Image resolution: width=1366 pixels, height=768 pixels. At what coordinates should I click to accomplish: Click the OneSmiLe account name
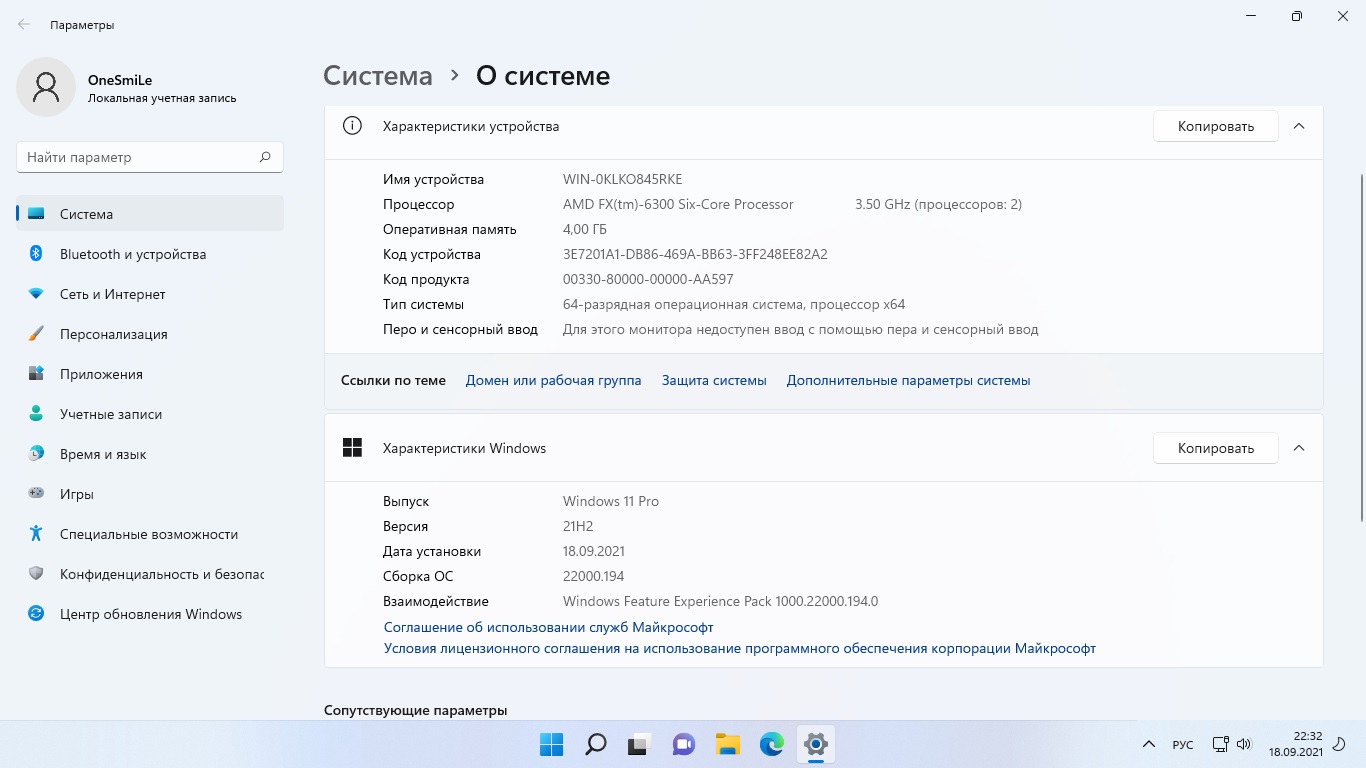pyautogui.click(x=120, y=80)
